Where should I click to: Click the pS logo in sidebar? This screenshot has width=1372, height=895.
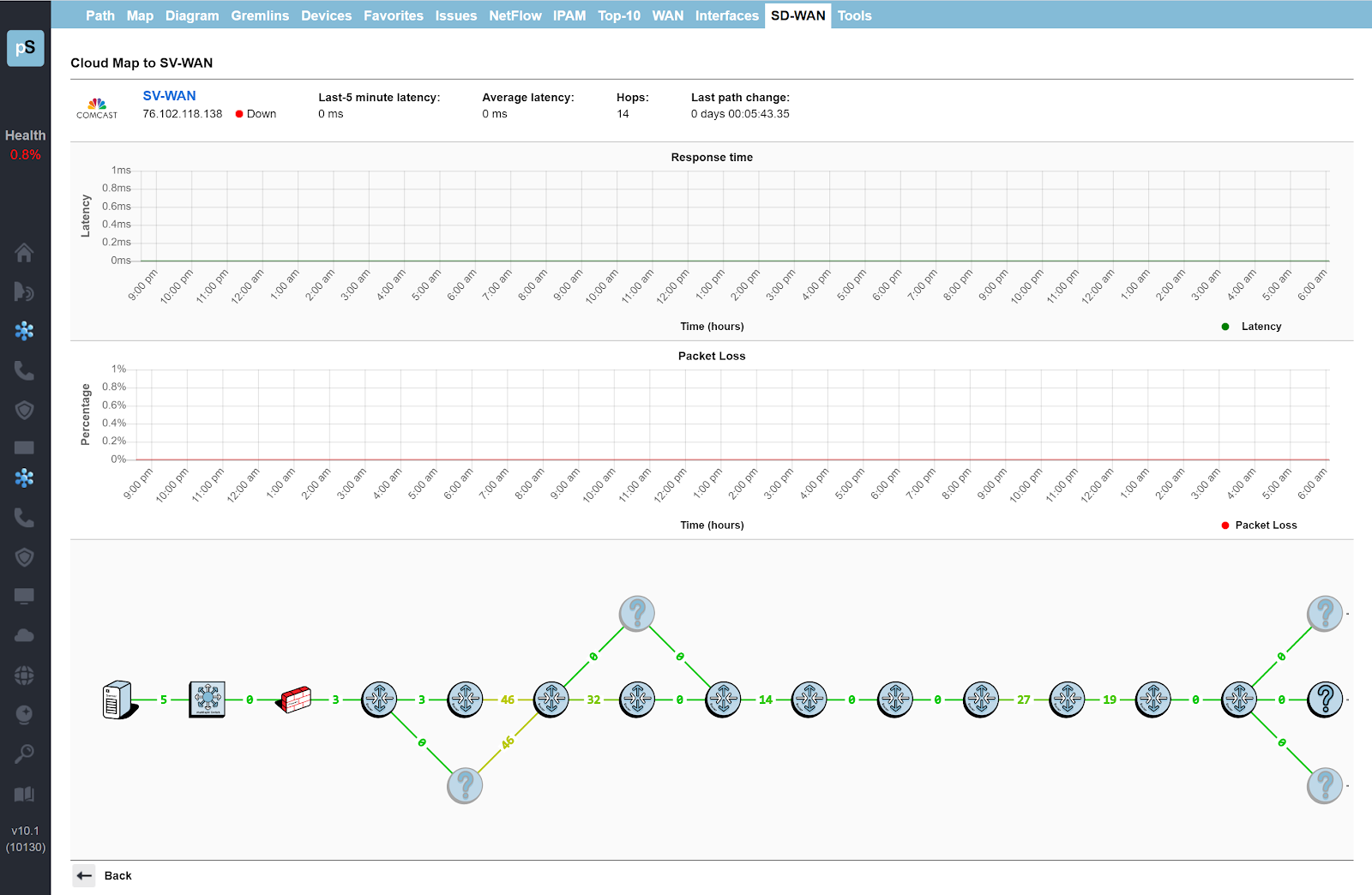click(25, 48)
